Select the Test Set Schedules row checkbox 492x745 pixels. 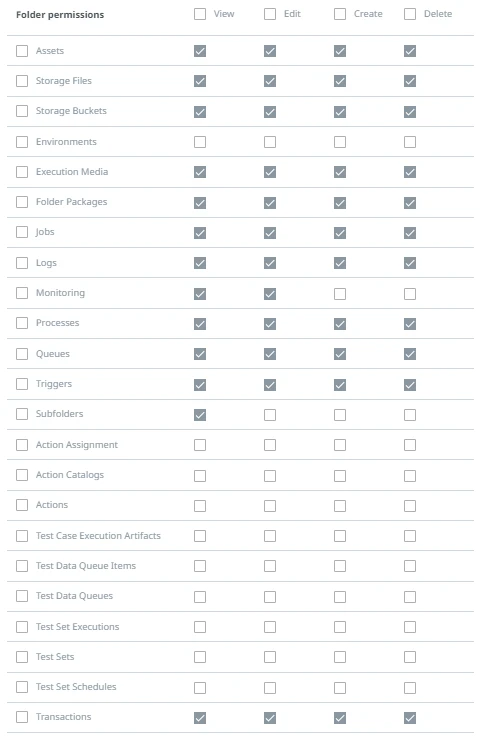click(22, 687)
